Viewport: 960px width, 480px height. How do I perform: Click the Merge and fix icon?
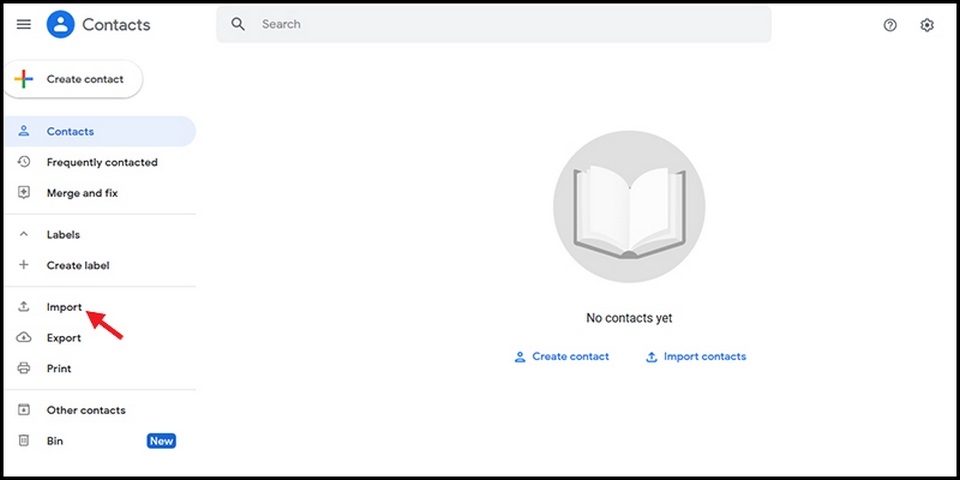click(24, 193)
